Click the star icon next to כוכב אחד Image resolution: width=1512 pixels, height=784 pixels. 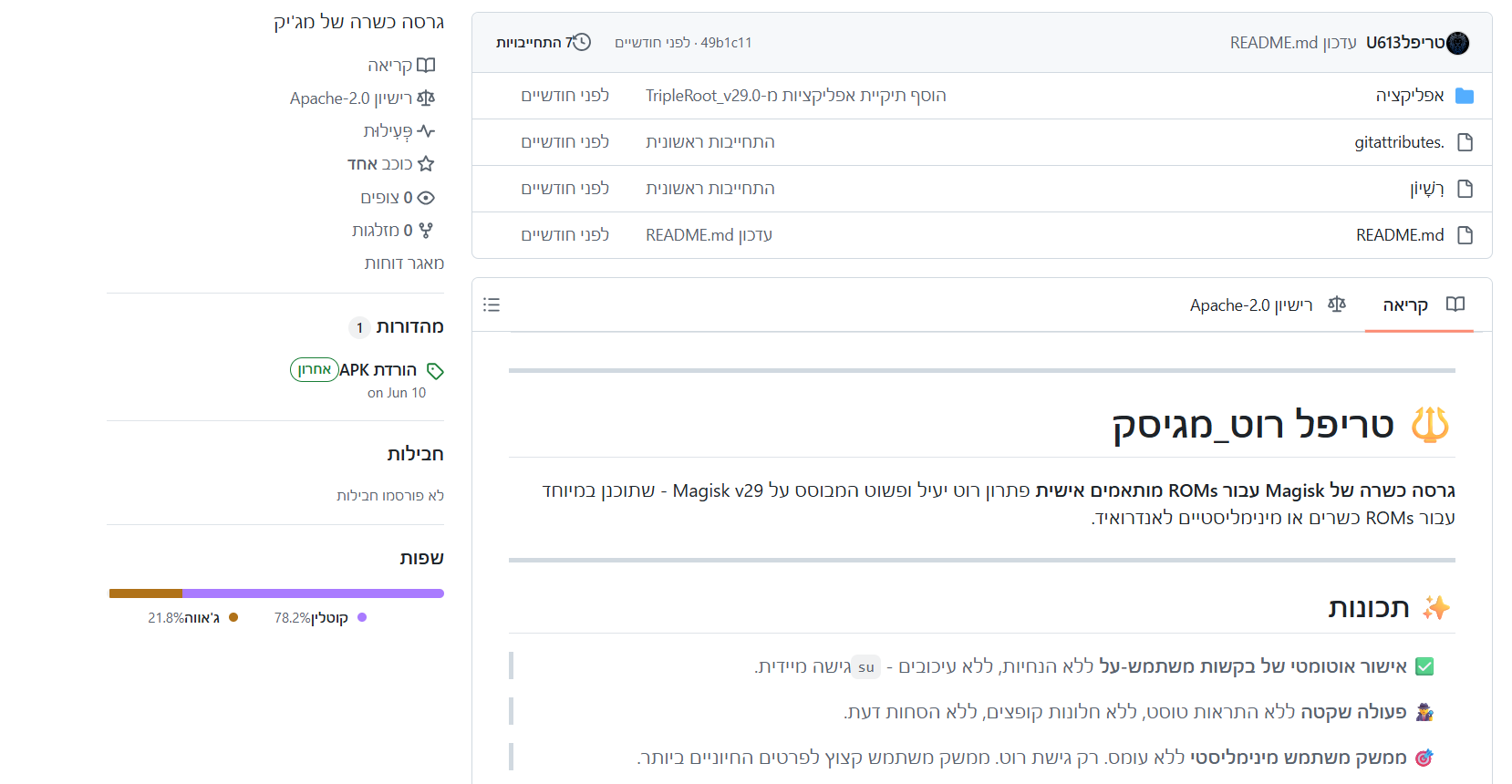tap(426, 164)
